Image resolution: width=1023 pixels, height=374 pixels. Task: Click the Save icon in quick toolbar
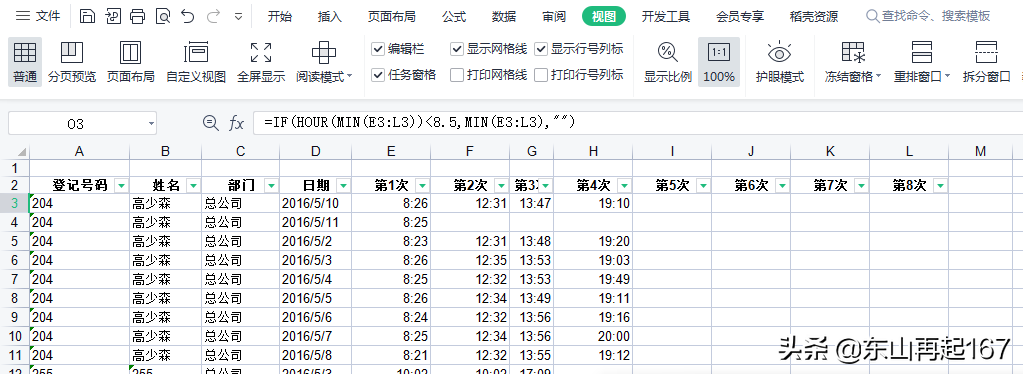click(87, 17)
